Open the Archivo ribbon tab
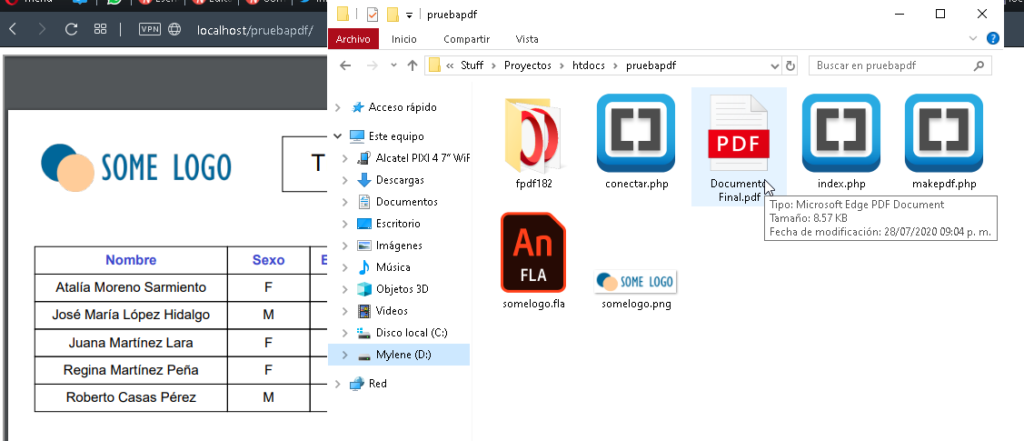Screen dimensions: 1024x441 [x=353, y=39]
